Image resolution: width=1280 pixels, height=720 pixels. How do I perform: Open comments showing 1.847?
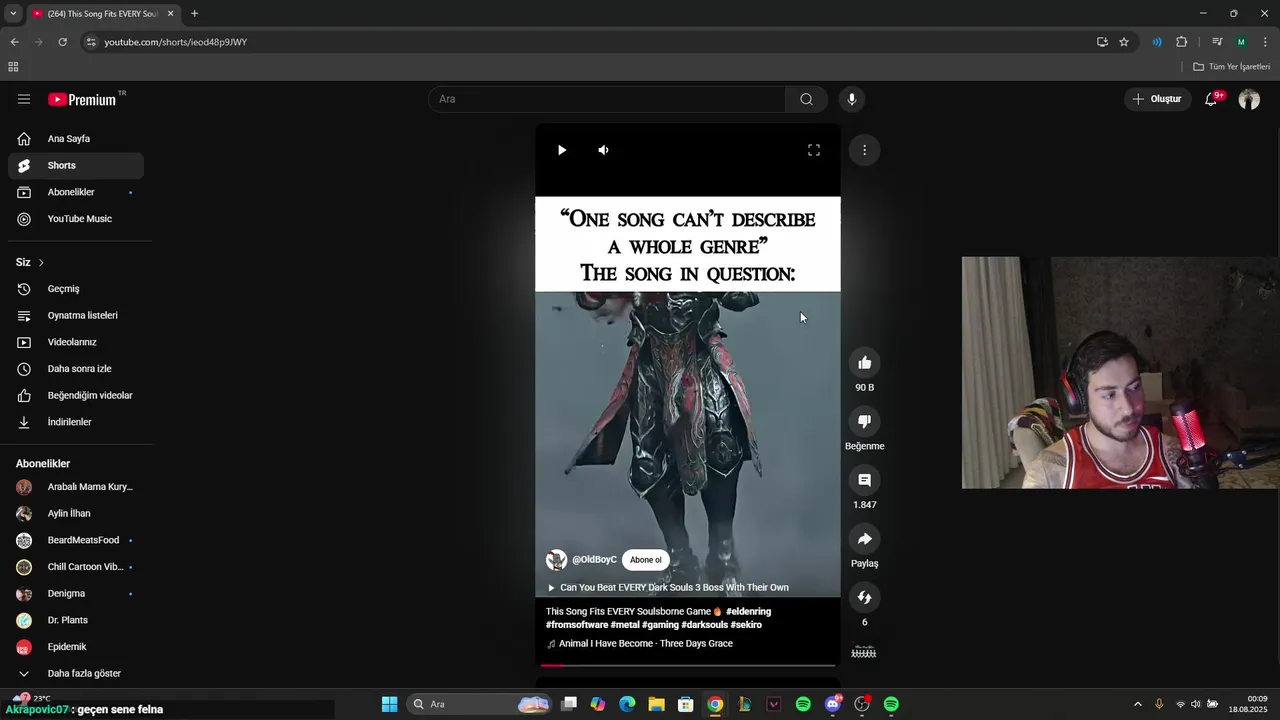pyautogui.click(x=865, y=480)
